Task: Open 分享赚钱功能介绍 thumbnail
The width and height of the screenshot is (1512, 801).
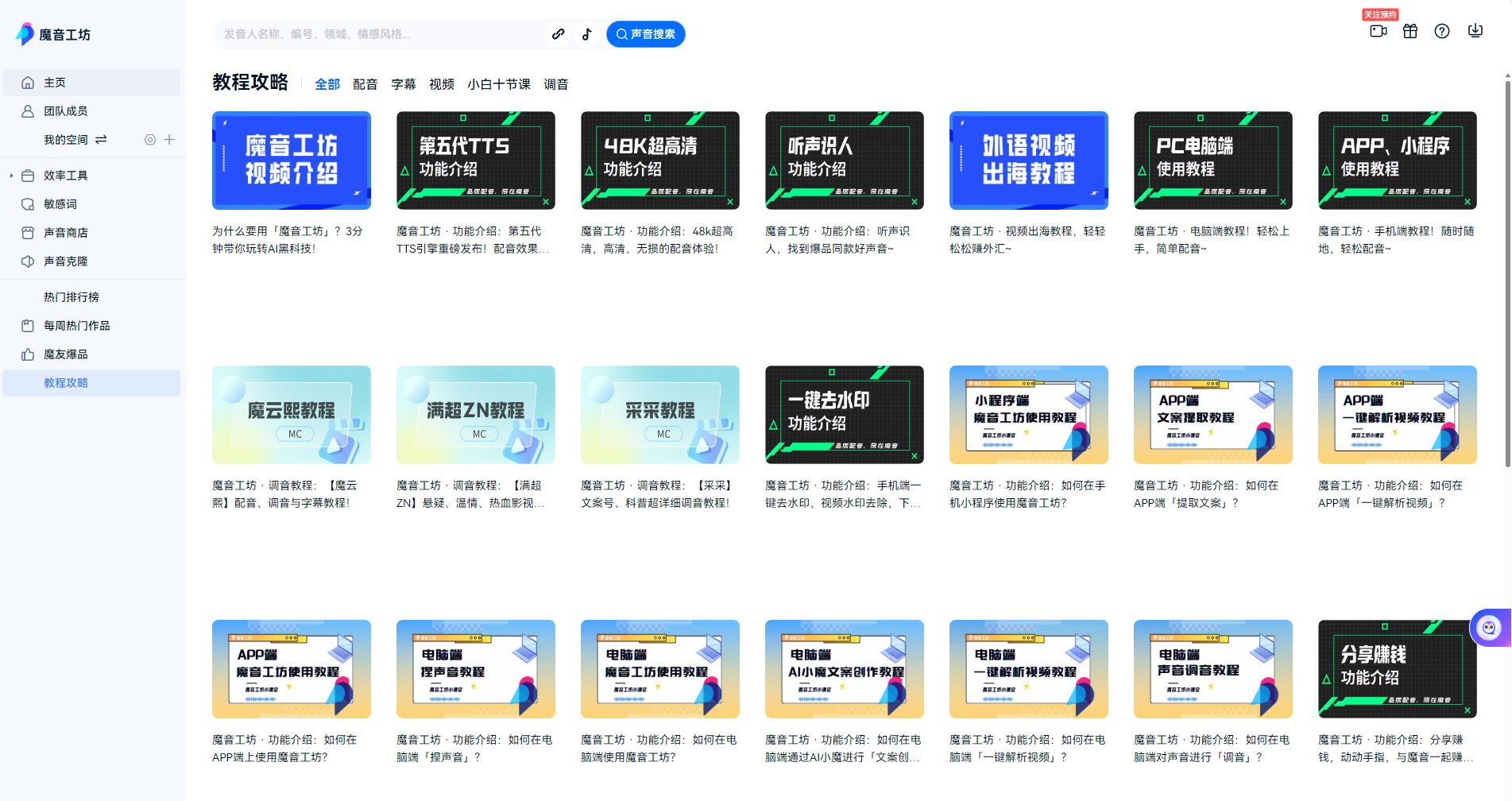Action: 1398,669
